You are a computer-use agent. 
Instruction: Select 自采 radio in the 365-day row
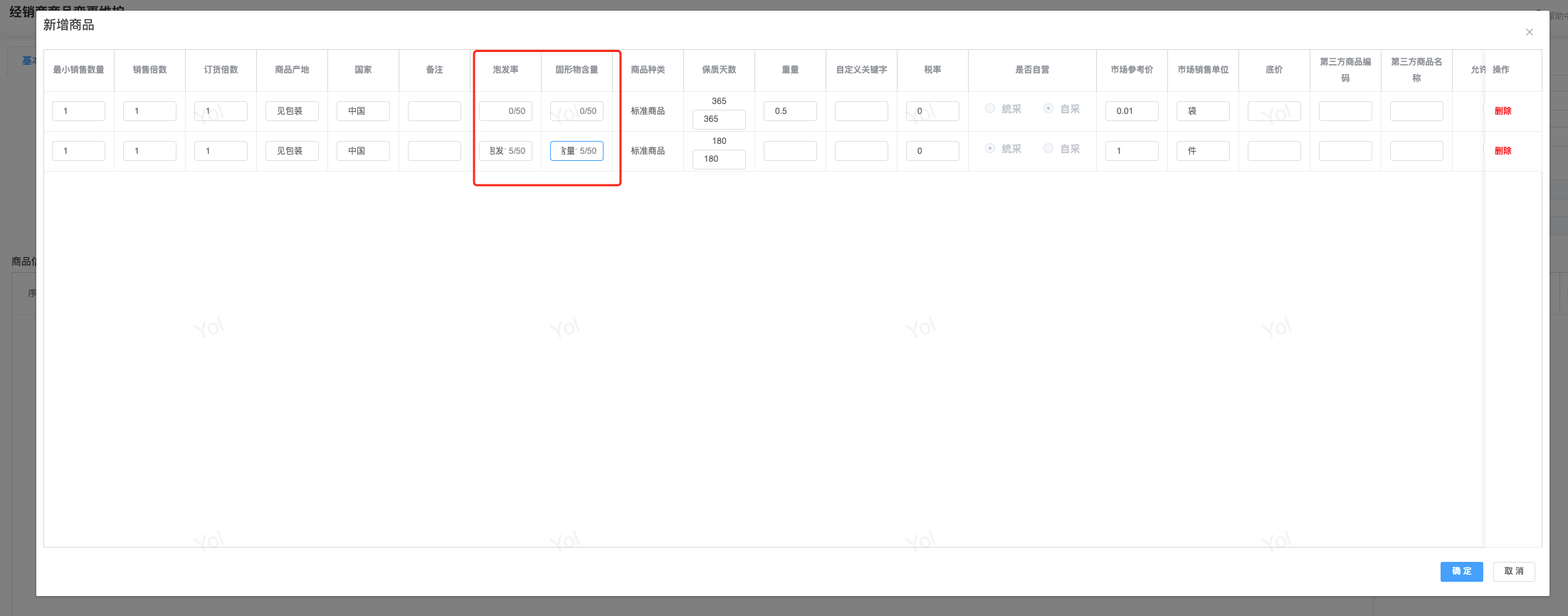(1048, 109)
